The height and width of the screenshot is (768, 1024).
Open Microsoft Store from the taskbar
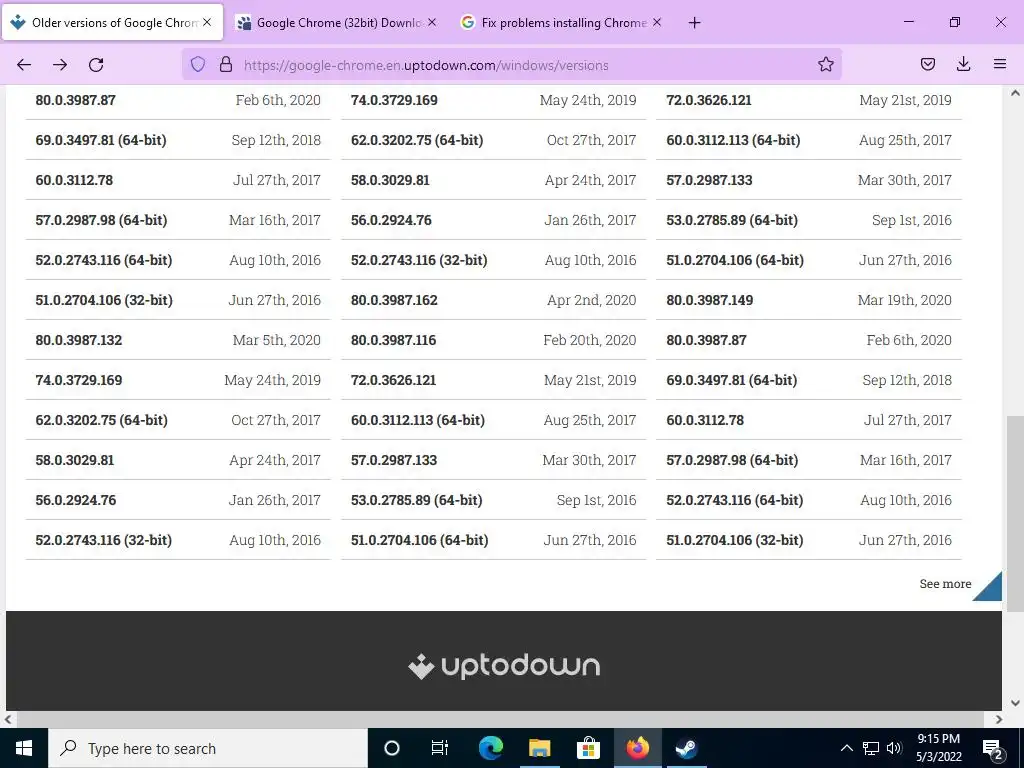(x=588, y=748)
